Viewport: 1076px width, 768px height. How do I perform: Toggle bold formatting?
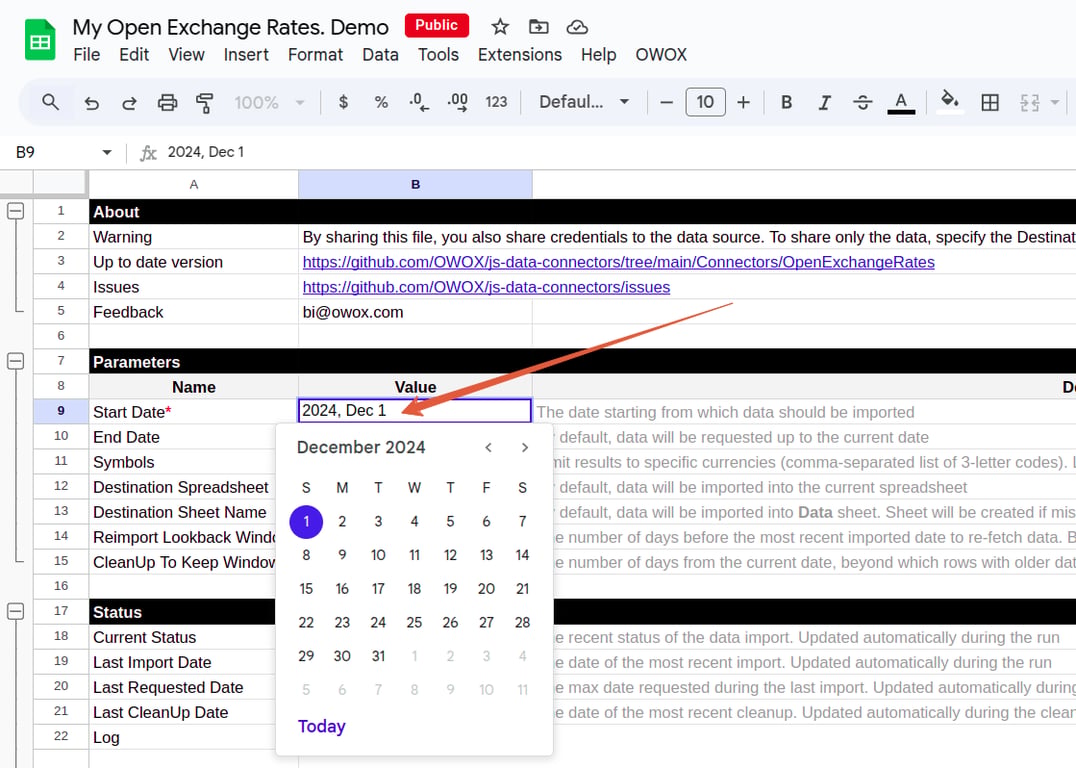[x=786, y=102]
